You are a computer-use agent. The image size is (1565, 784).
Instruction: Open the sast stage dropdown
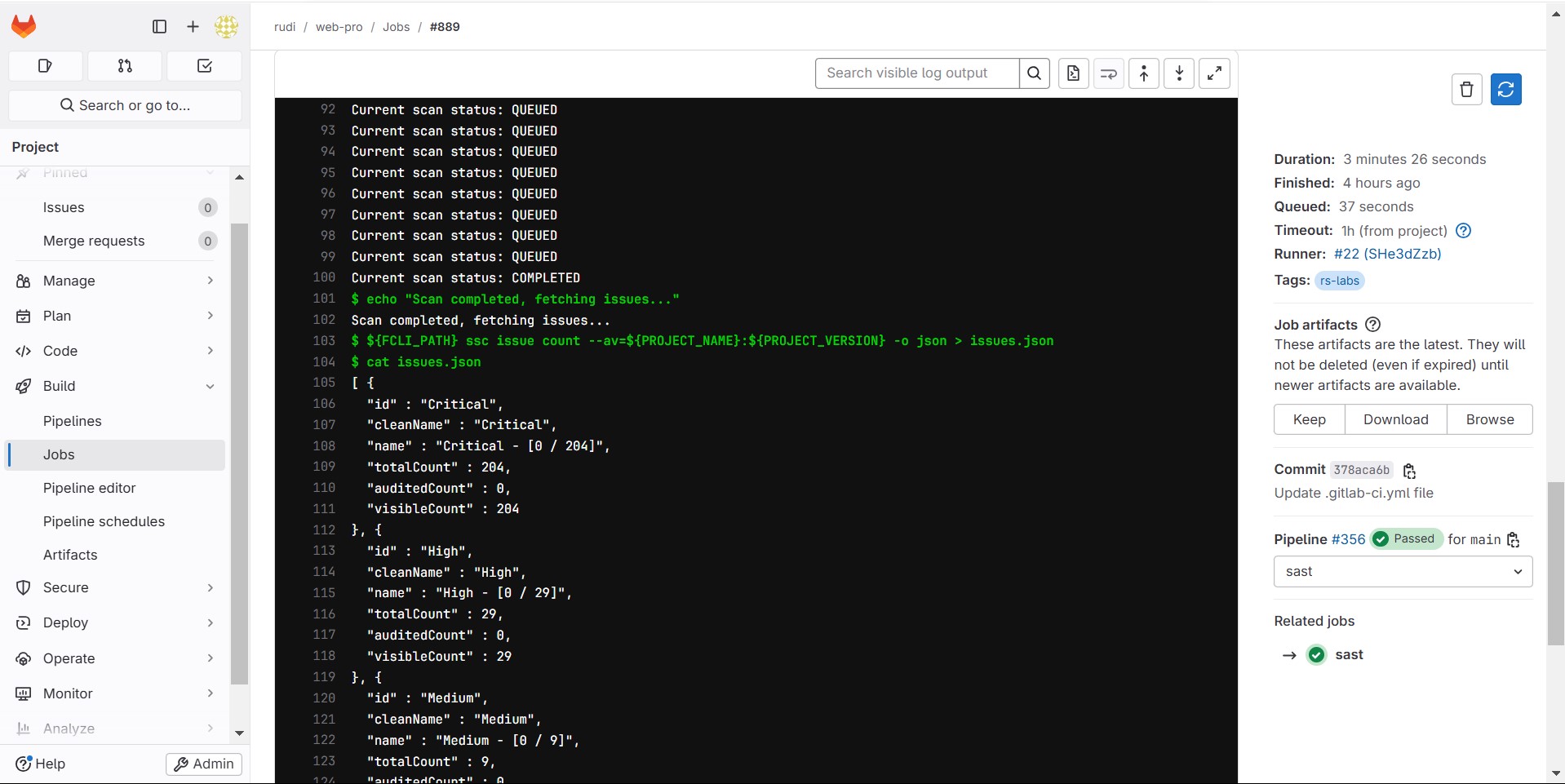pyautogui.click(x=1403, y=572)
